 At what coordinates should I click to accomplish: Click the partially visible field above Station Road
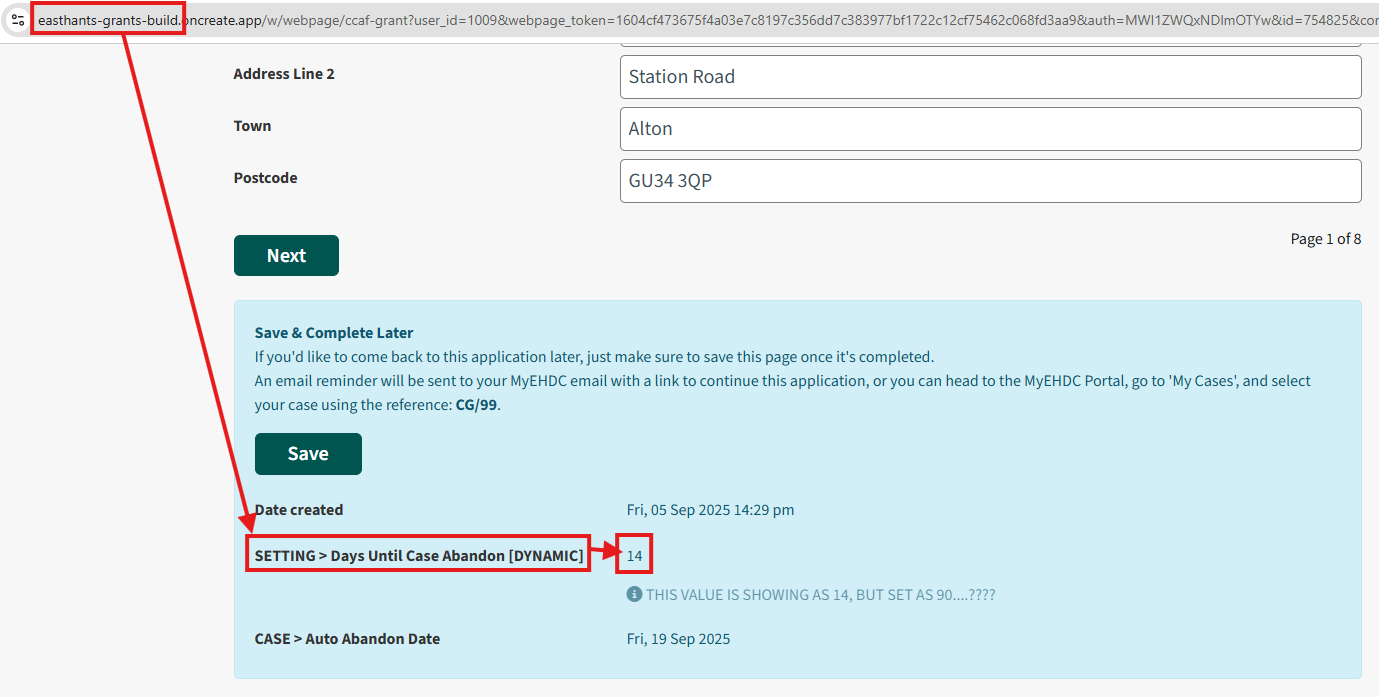point(990,44)
